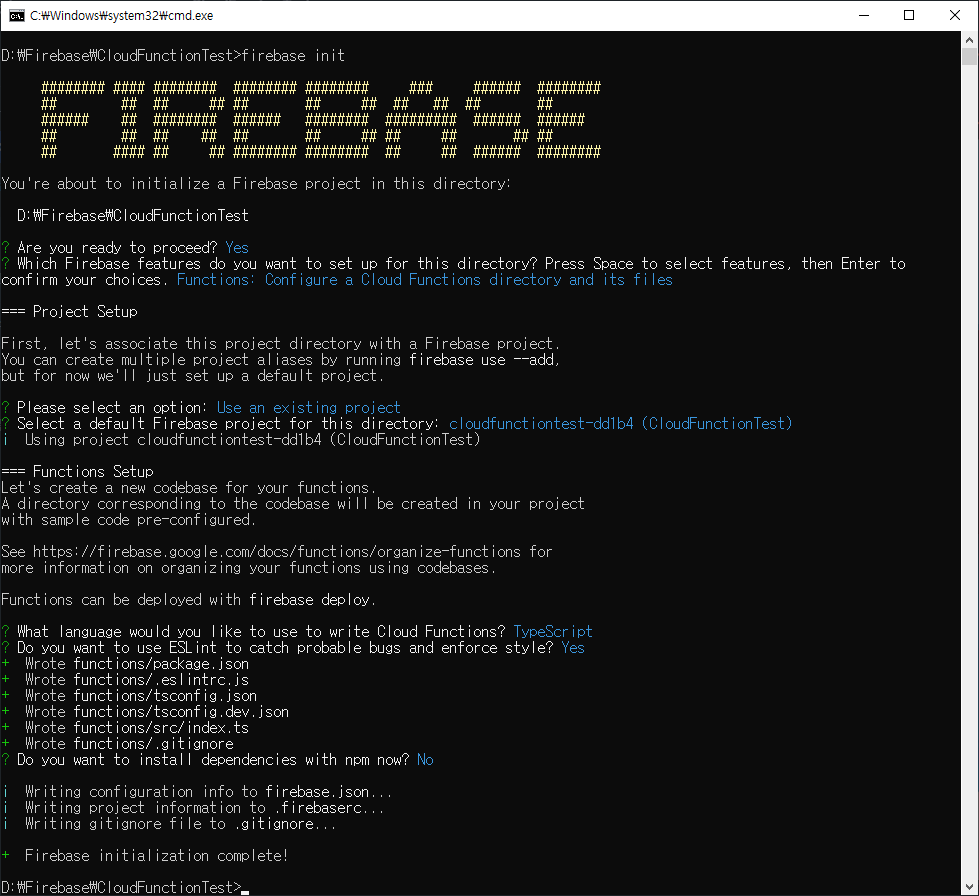Viewport: 979px width, 896px height.
Task: Click 'Wrote functions/tsconfig.json' line
Action: (x=129, y=696)
